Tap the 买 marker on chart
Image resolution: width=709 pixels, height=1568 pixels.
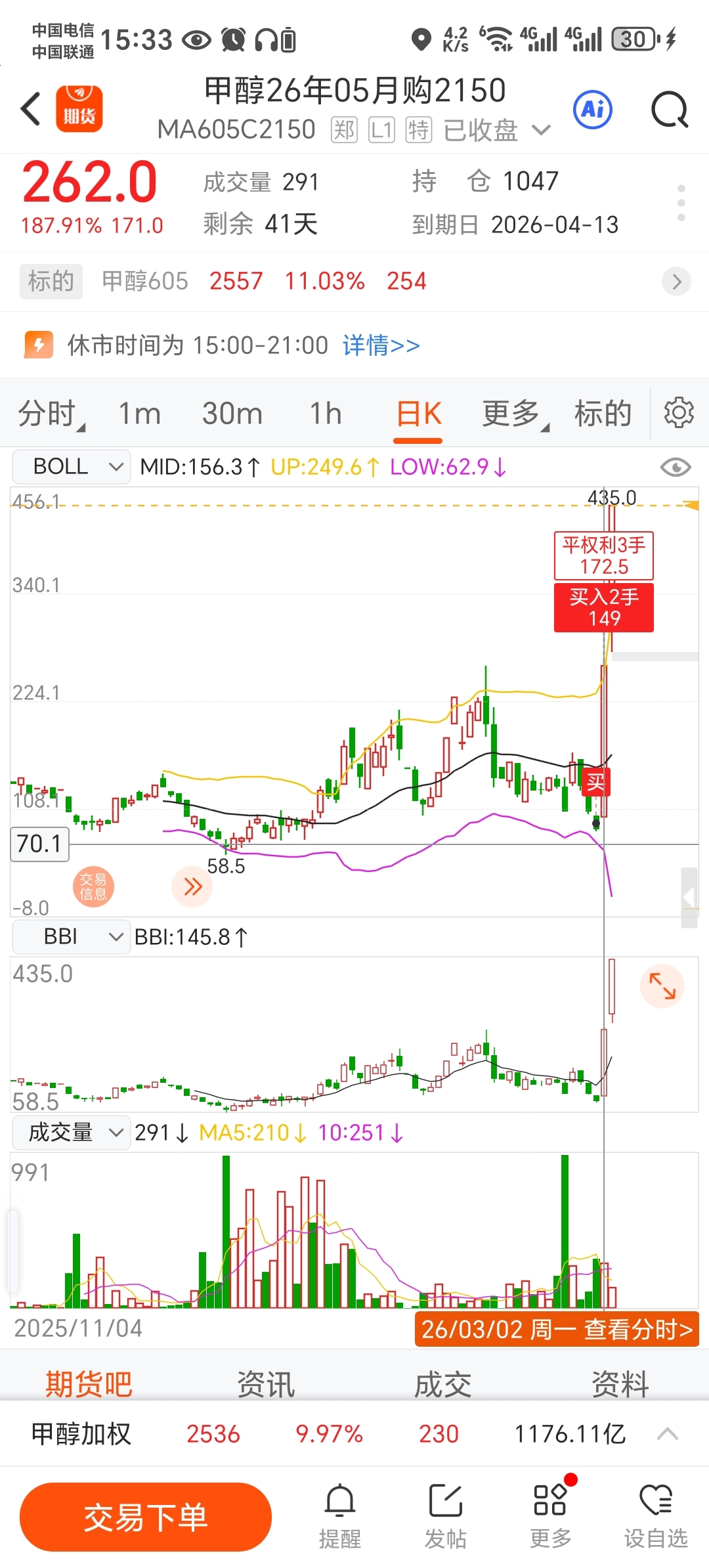pos(595,782)
